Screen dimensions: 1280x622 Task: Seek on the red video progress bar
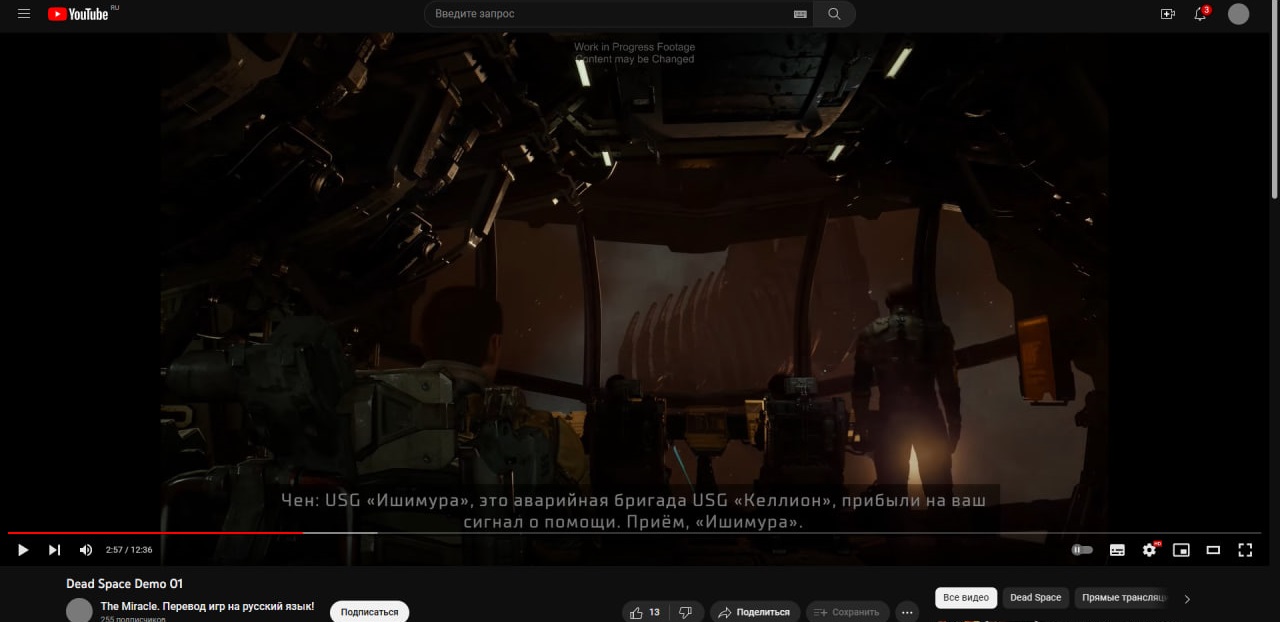pos(634,533)
